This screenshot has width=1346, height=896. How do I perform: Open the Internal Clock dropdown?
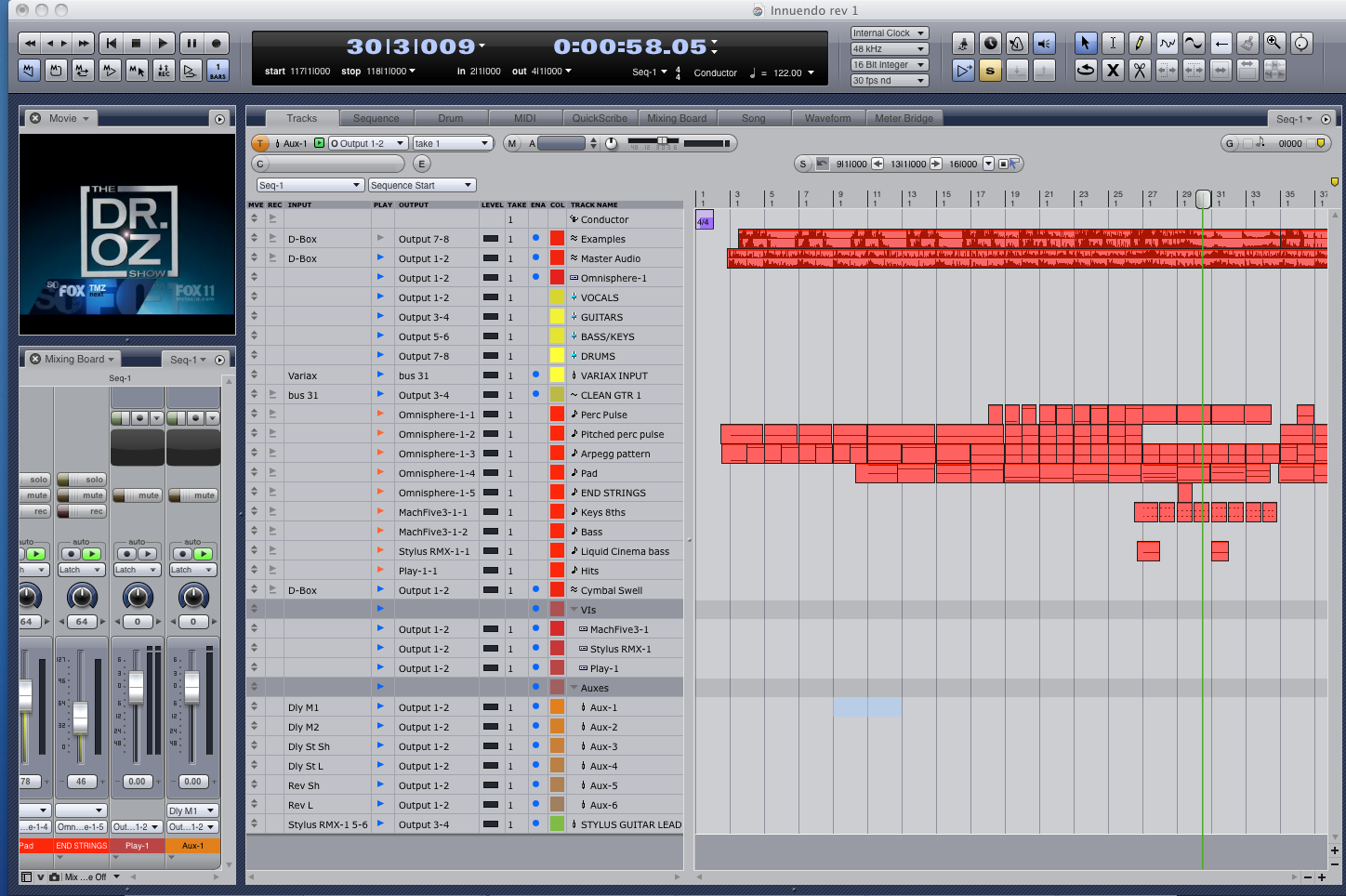[890, 33]
